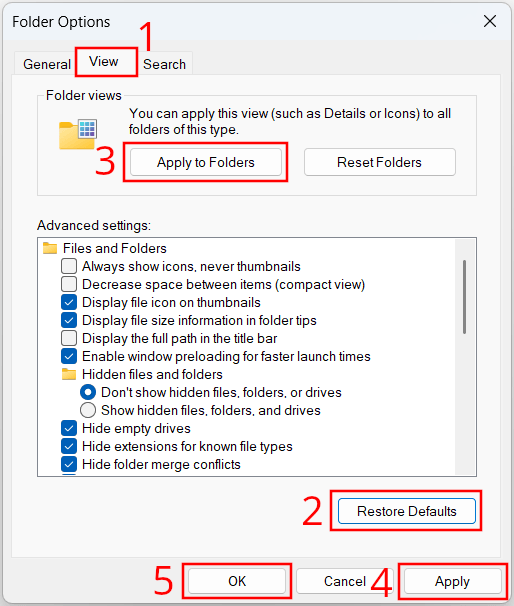Uncheck Hide extensions for known file types
The height and width of the screenshot is (606, 514).
(x=69, y=446)
